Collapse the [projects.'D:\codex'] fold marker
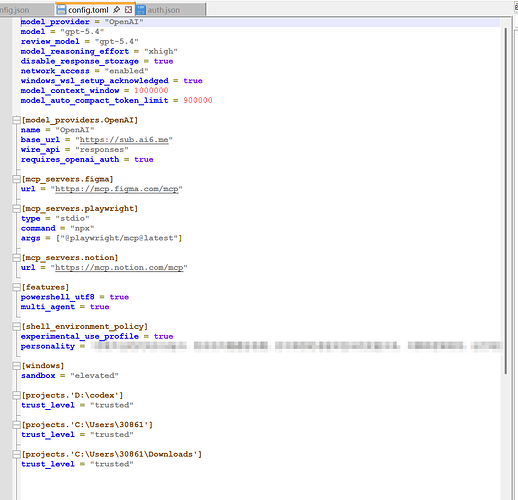The height and width of the screenshot is (500, 518). (x=16, y=395)
